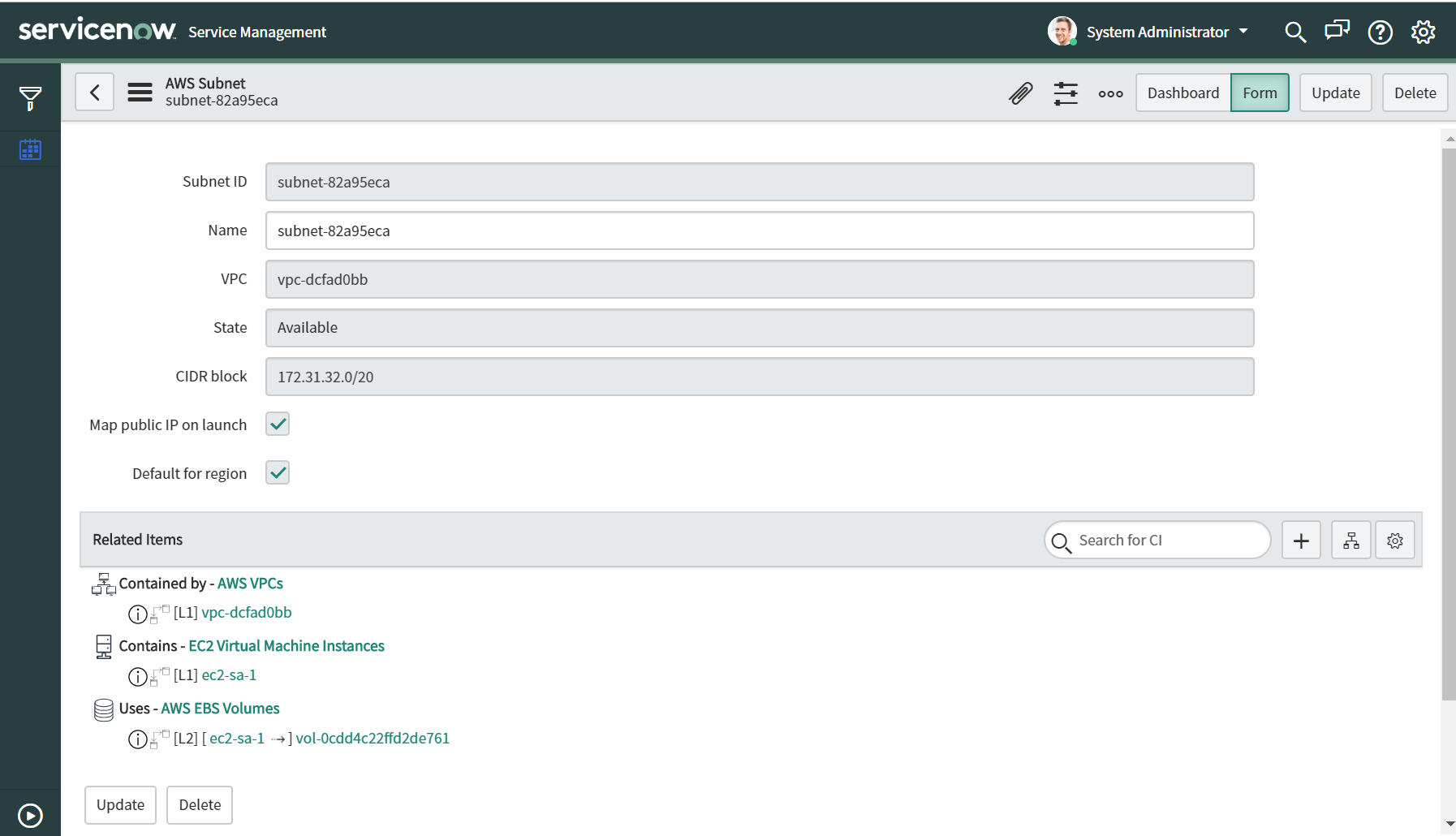Click the Related Items heading
Viewport: 1456px width, 836px height.
138,540
